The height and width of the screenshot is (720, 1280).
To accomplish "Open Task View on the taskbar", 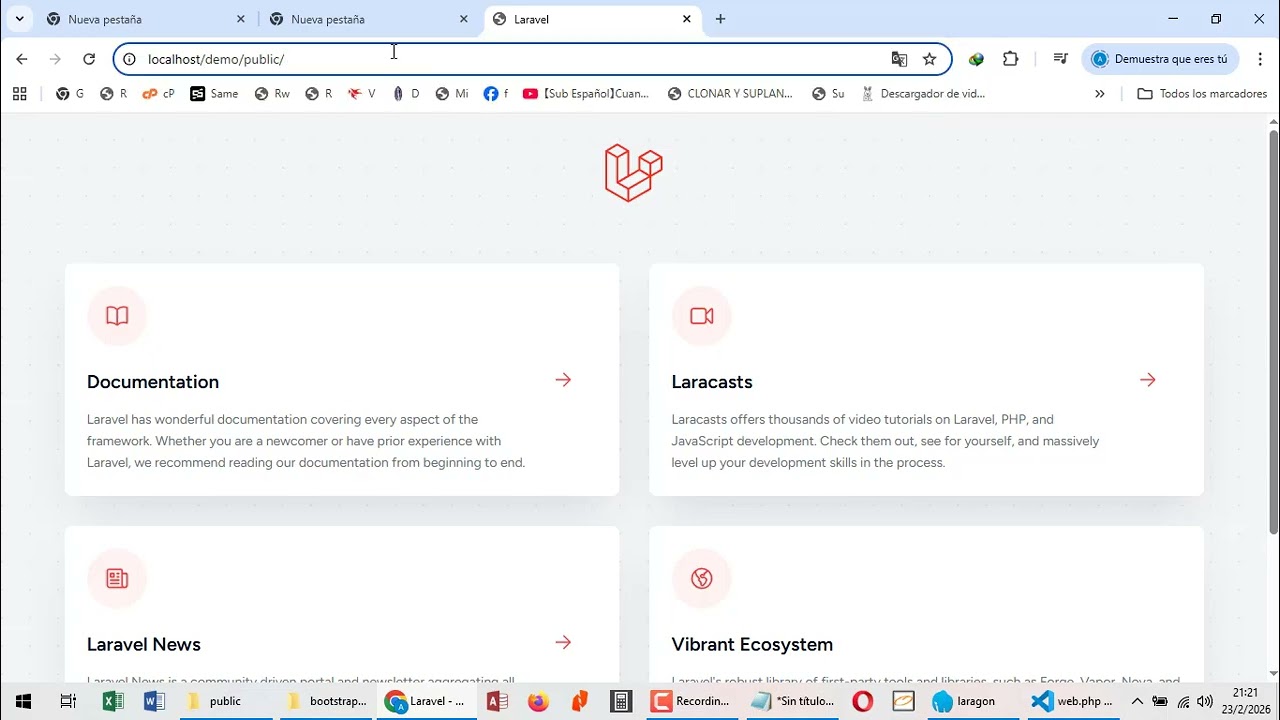I will 68,701.
